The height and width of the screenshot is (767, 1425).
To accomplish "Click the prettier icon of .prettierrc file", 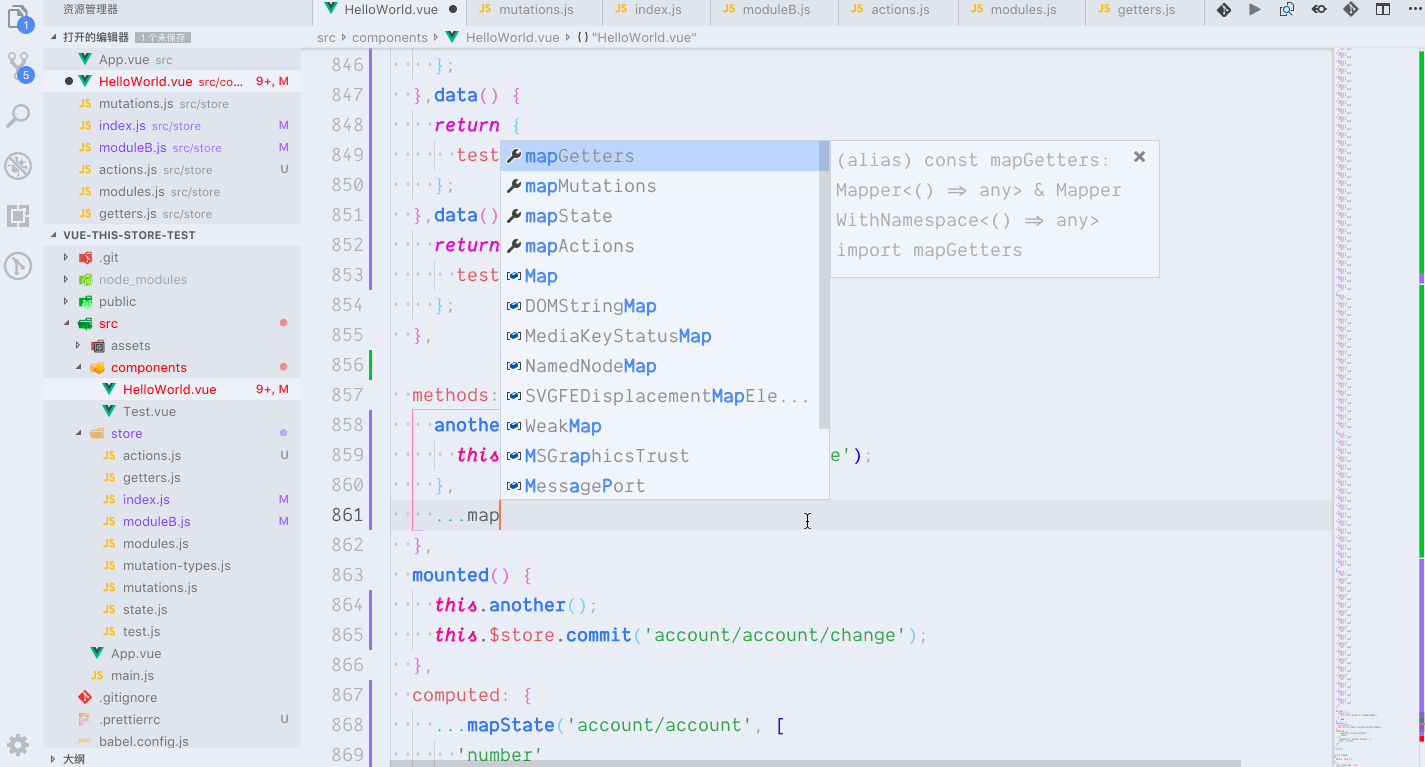I will [85, 719].
